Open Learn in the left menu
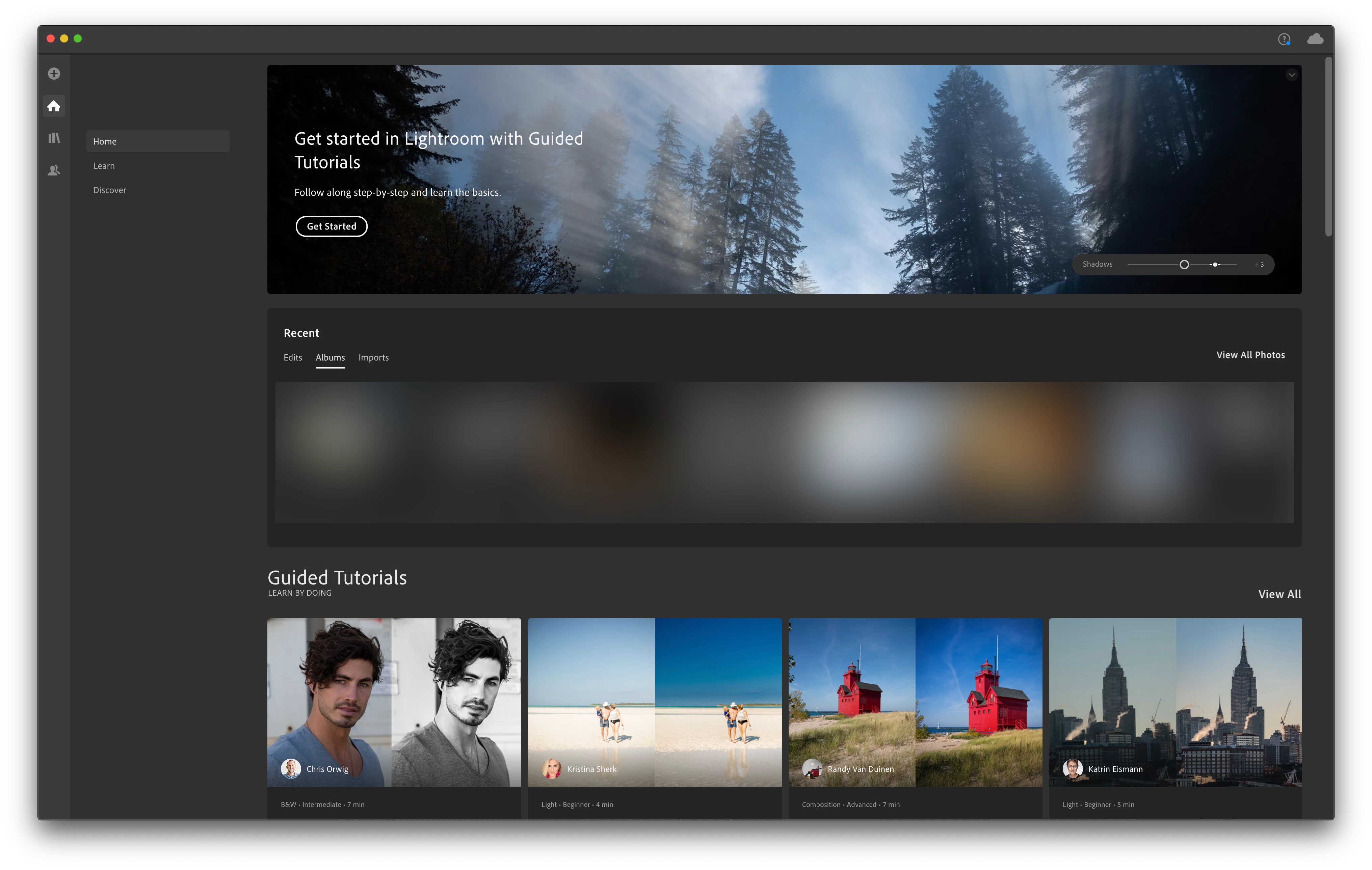 coord(104,166)
